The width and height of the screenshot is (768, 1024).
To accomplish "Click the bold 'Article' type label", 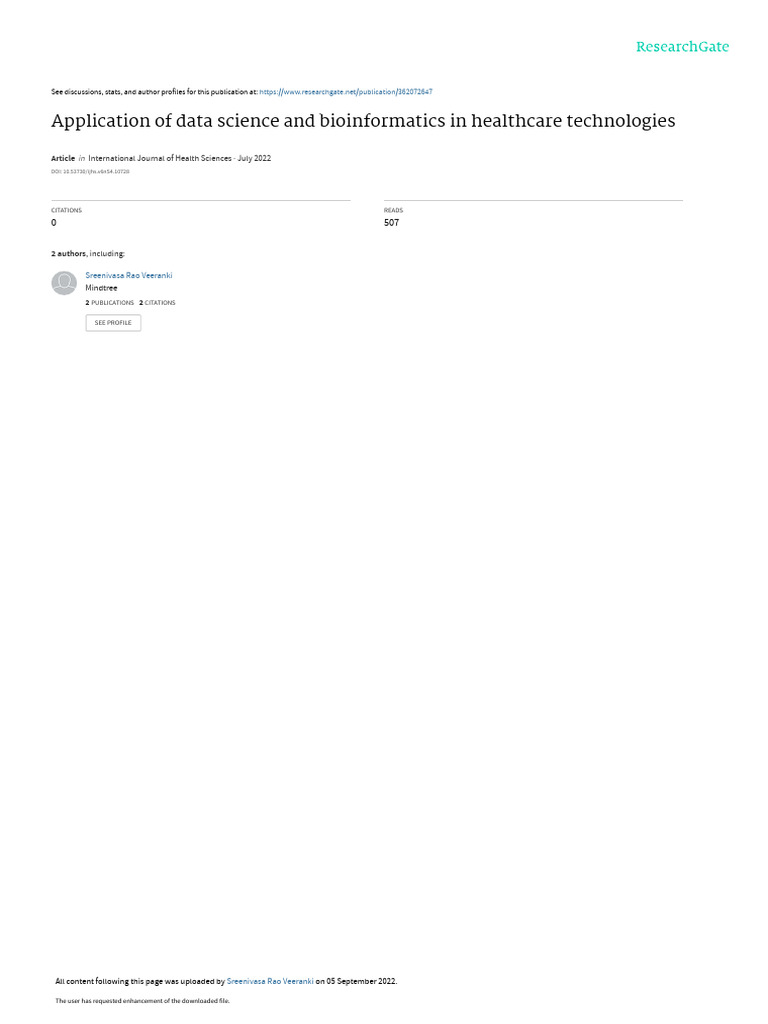I will [63, 158].
